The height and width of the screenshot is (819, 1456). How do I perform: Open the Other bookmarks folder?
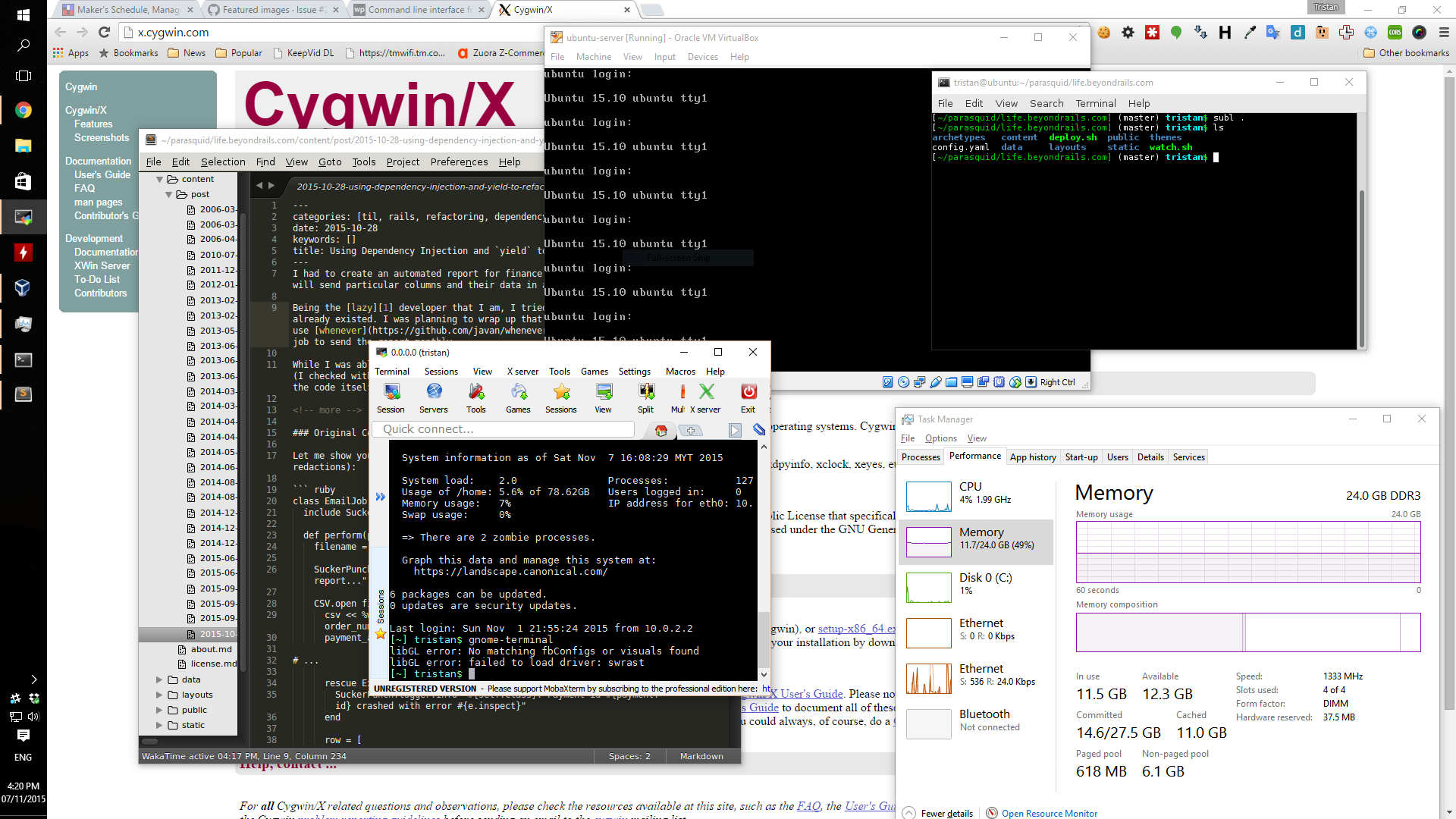[1406, 53]
